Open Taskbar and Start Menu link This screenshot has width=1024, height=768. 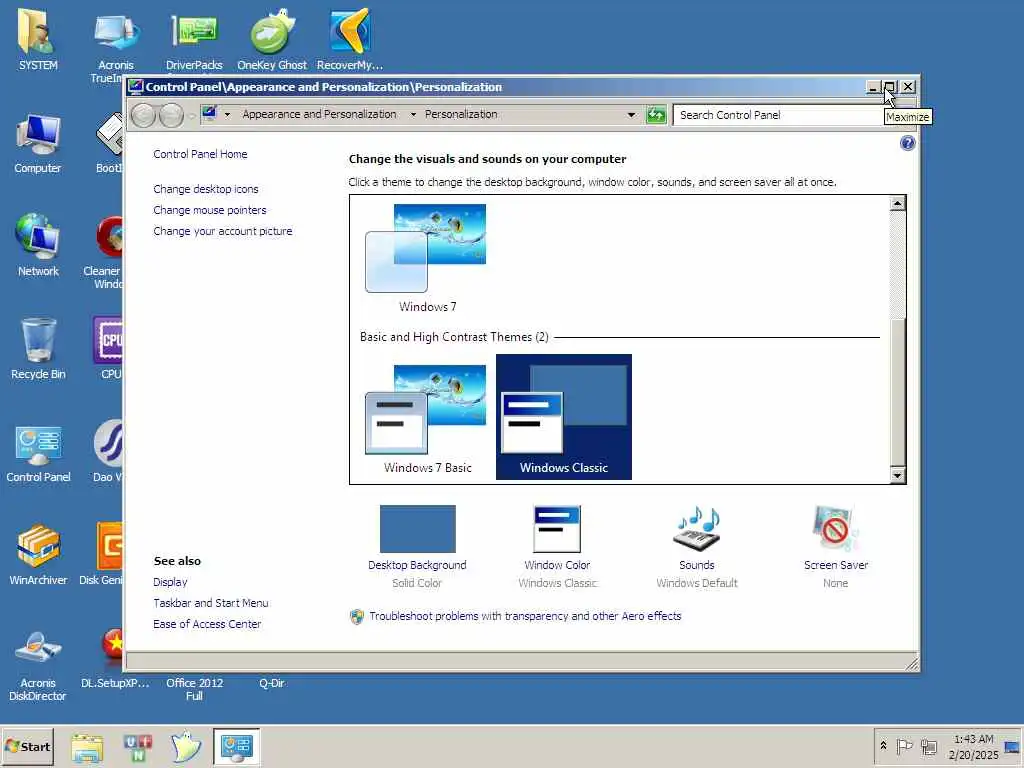(210, 603)
